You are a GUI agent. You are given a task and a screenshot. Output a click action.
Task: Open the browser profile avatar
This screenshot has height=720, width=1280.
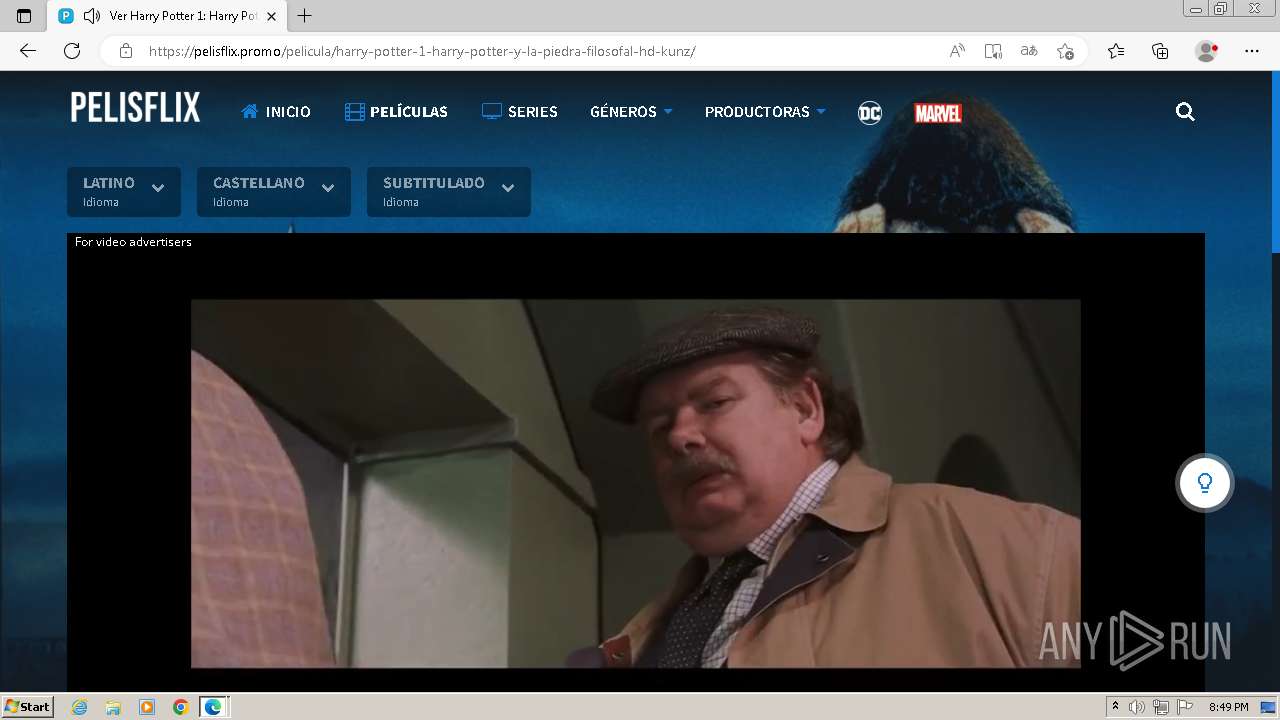pos(1207,51)
